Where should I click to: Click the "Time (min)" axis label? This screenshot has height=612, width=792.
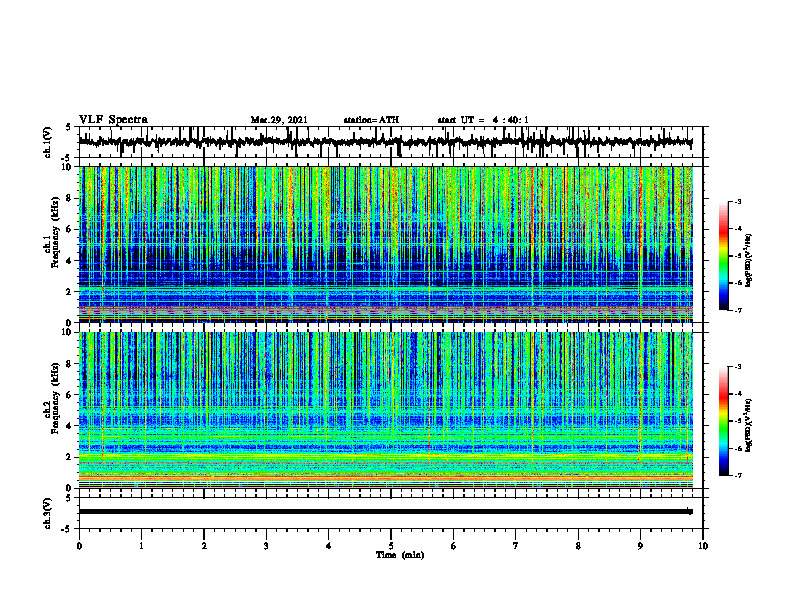(x=400, y=555)
